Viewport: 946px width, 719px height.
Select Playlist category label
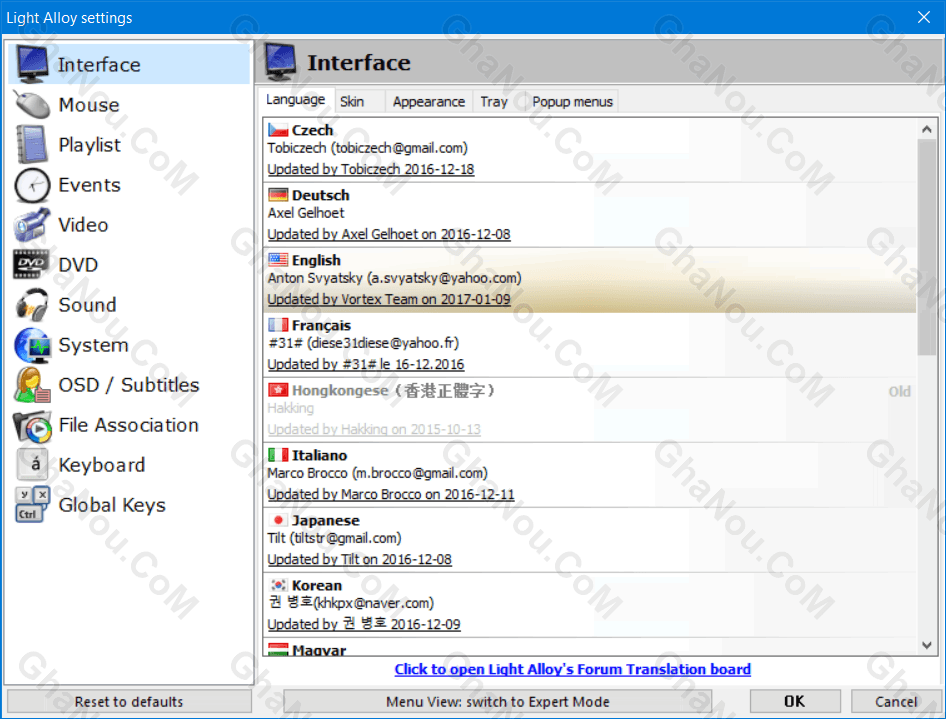click(89, 145)
